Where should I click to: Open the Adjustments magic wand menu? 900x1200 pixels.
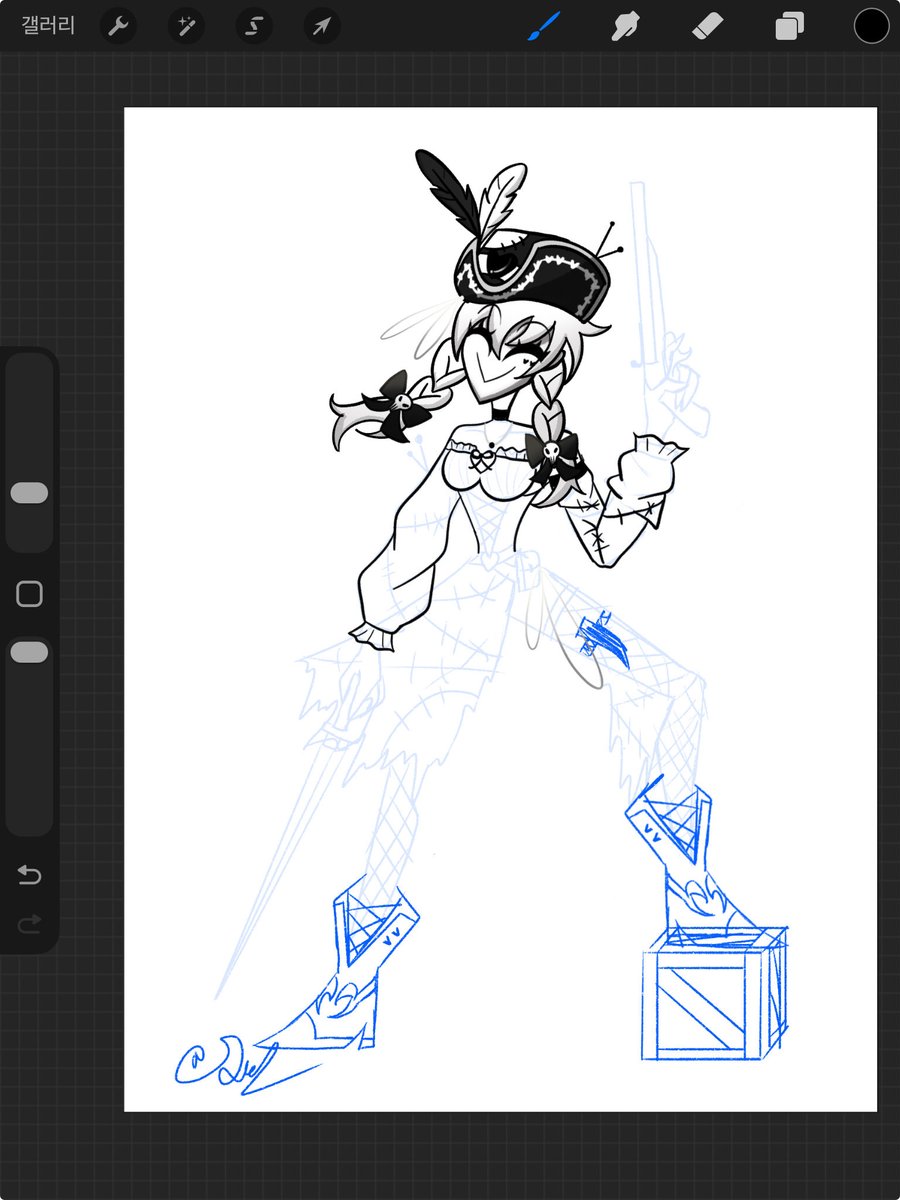click(x=186, y=27)
